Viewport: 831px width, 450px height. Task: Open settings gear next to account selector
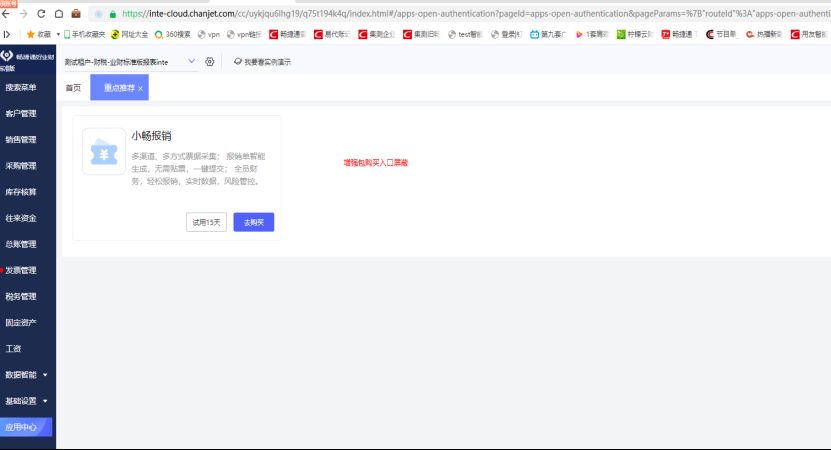click(x=210, y=62)
